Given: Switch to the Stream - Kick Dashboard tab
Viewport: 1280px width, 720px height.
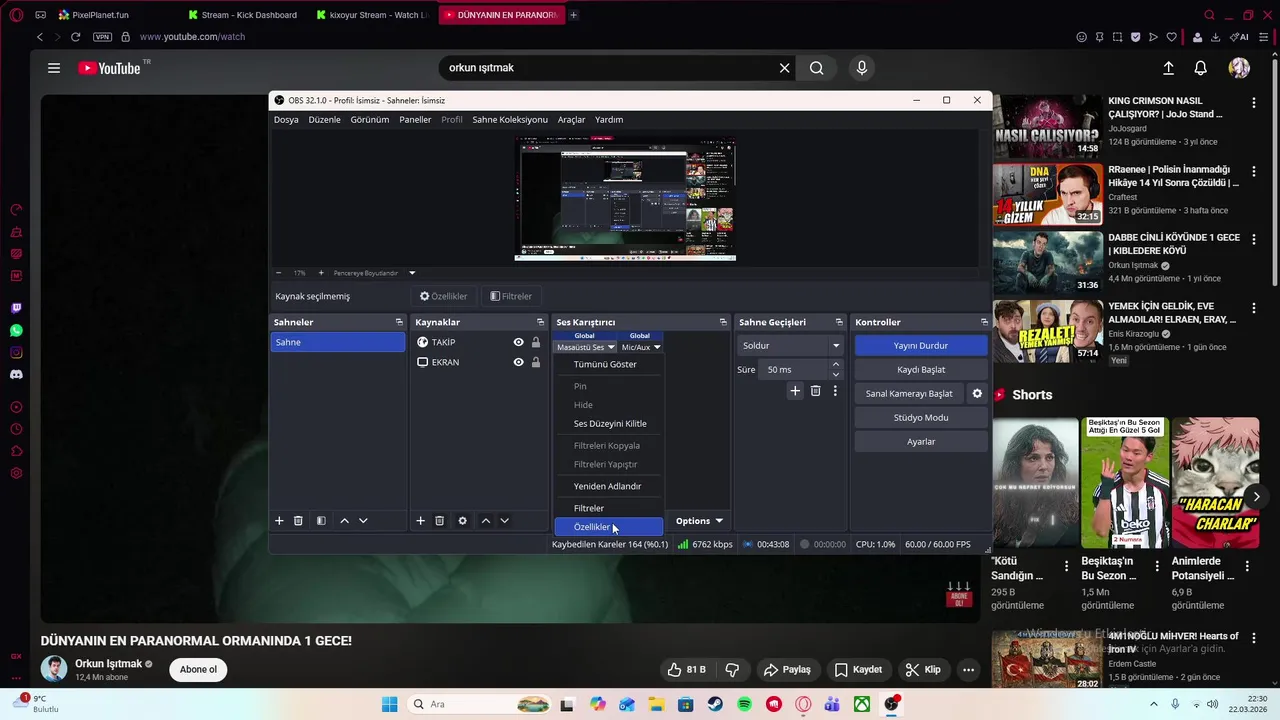Looking at the screenshot, I should click(242, 15).
